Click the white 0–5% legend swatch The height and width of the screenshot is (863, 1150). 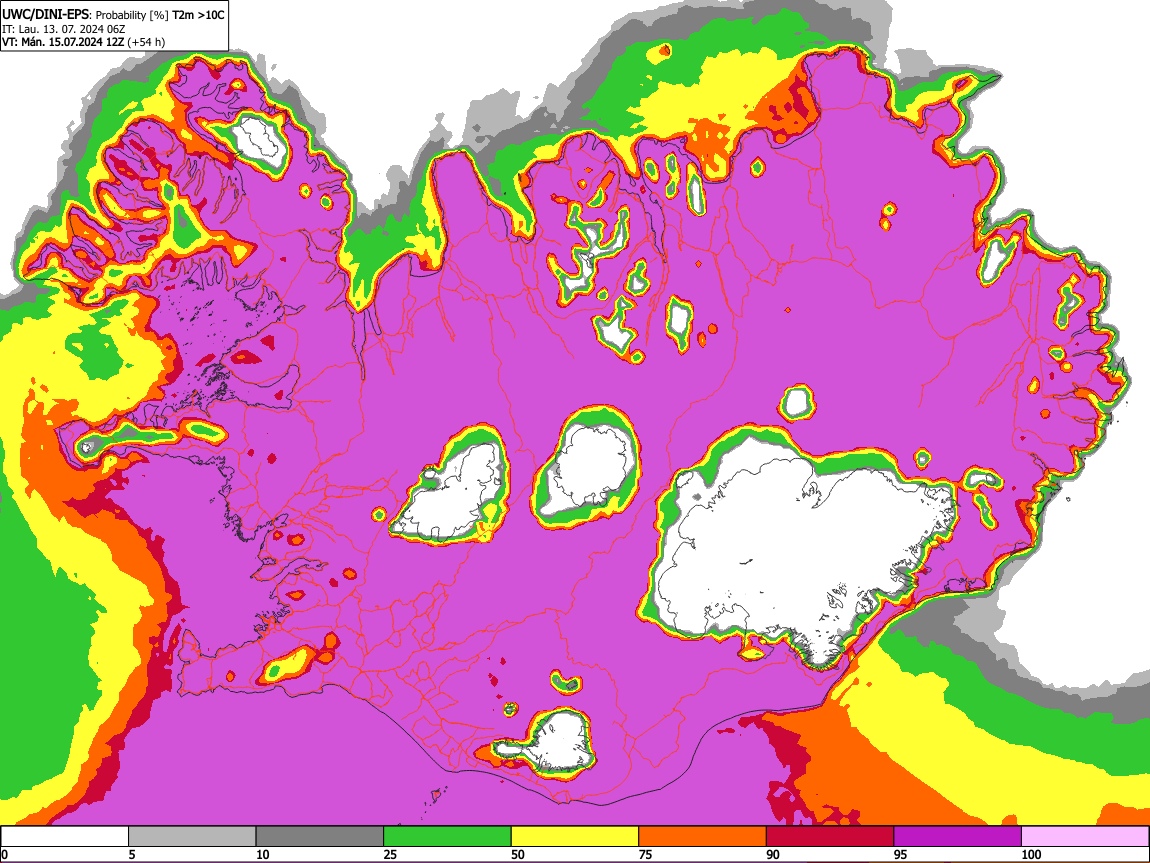[65, 836]
